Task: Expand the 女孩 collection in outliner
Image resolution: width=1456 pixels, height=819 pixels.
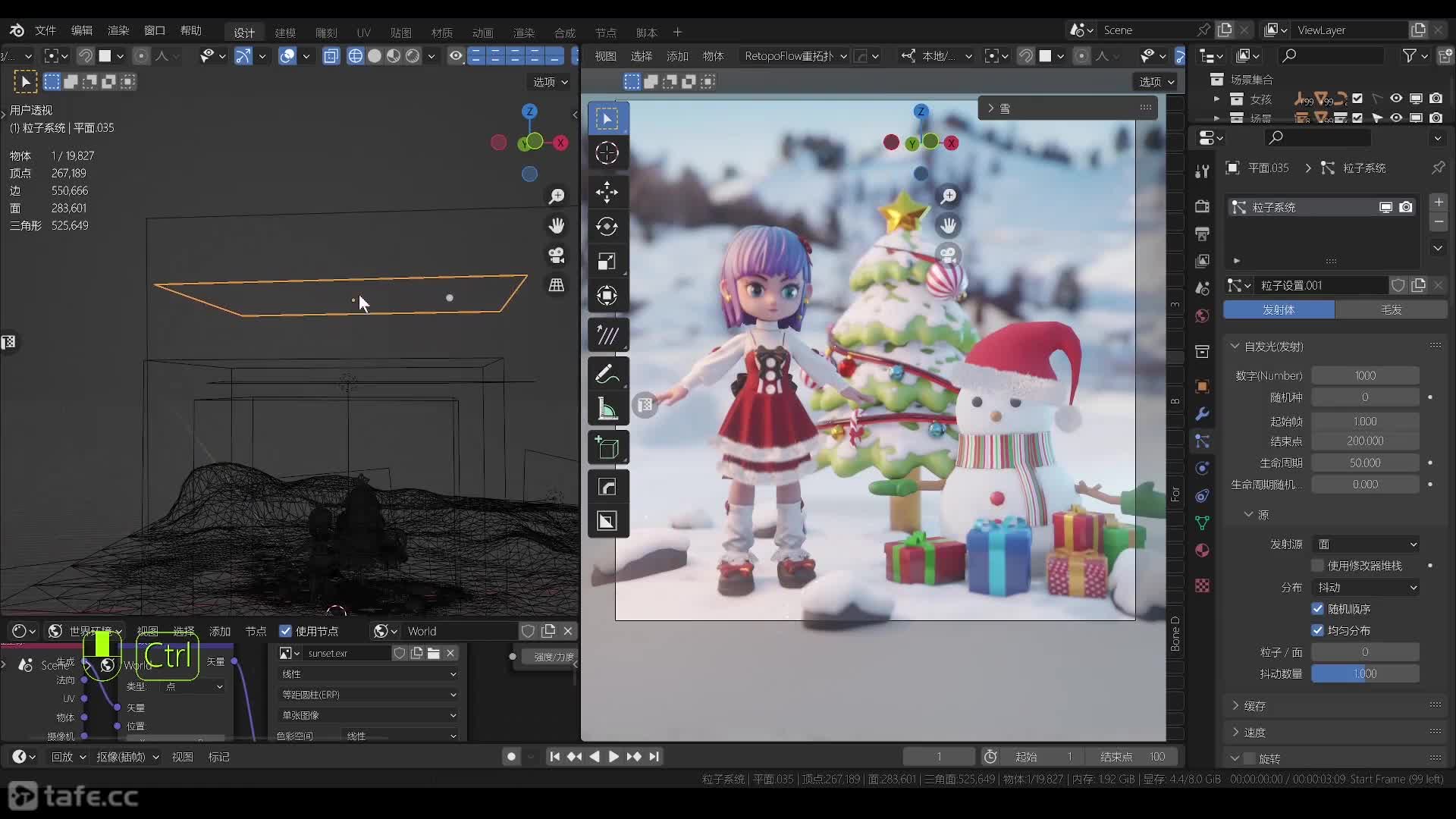Action: point(1216,99)
